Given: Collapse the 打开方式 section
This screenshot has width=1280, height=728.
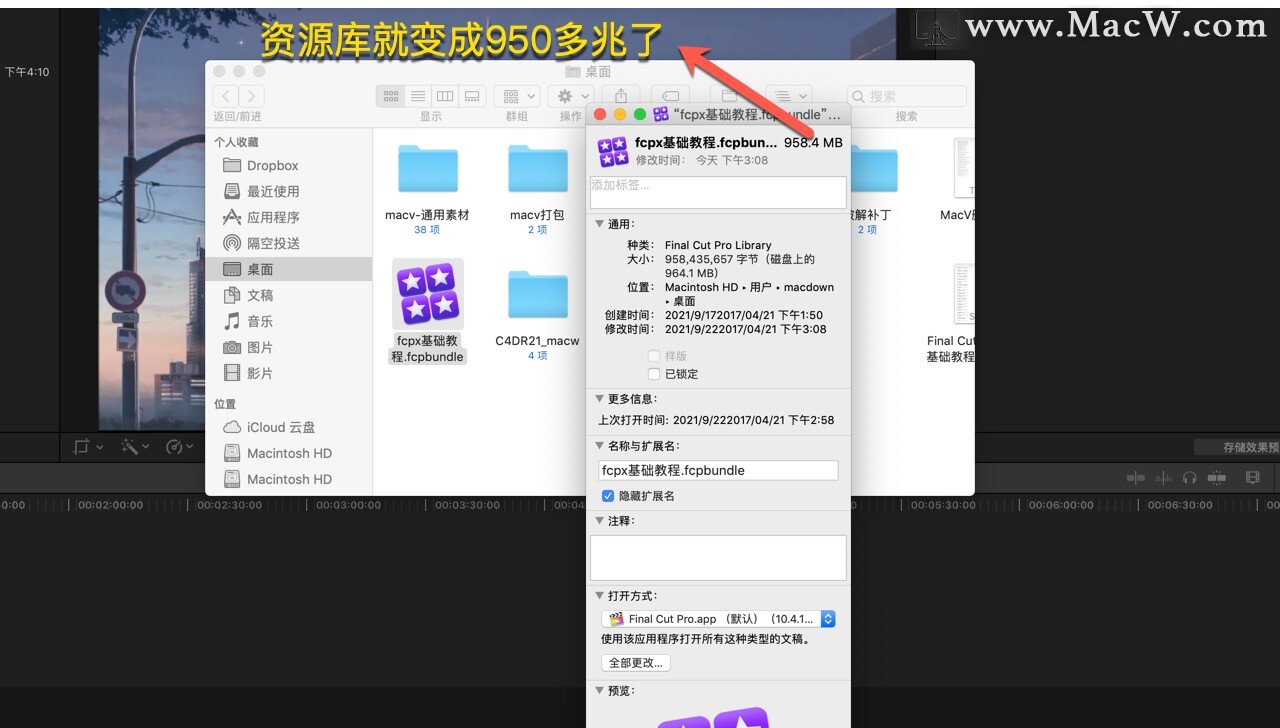Looking at the screenshot, I should click(600, 596).
